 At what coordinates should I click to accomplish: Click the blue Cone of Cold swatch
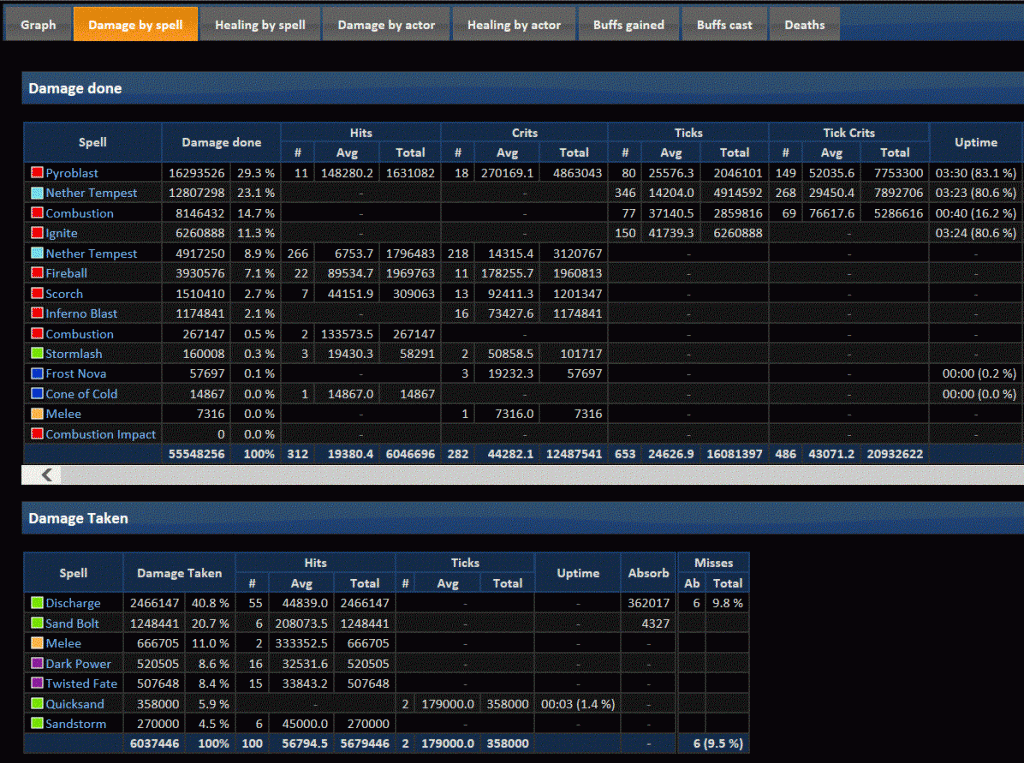coord(37,394)
